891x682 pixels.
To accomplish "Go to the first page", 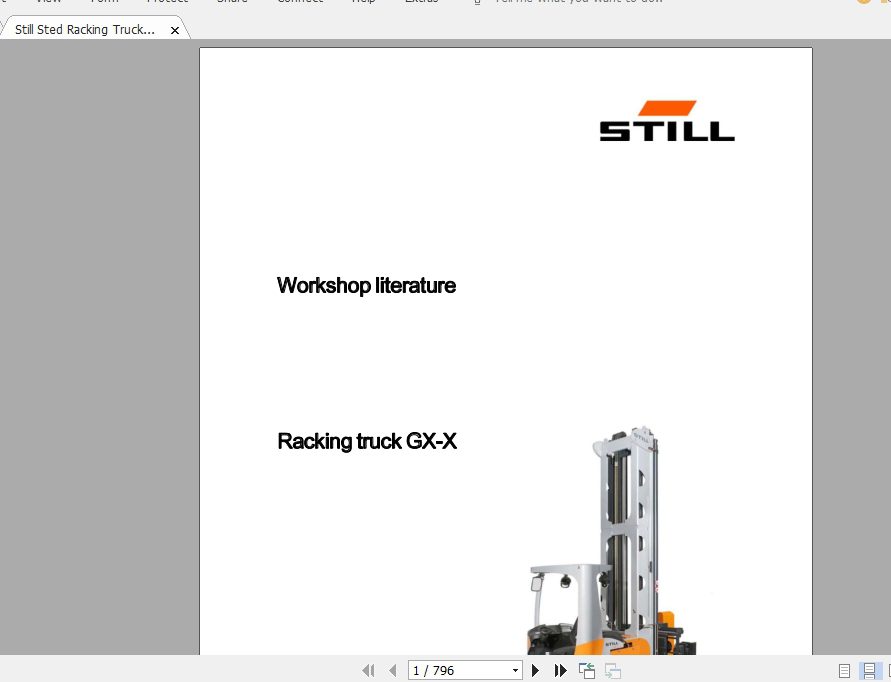I will [x=368, y=671].
